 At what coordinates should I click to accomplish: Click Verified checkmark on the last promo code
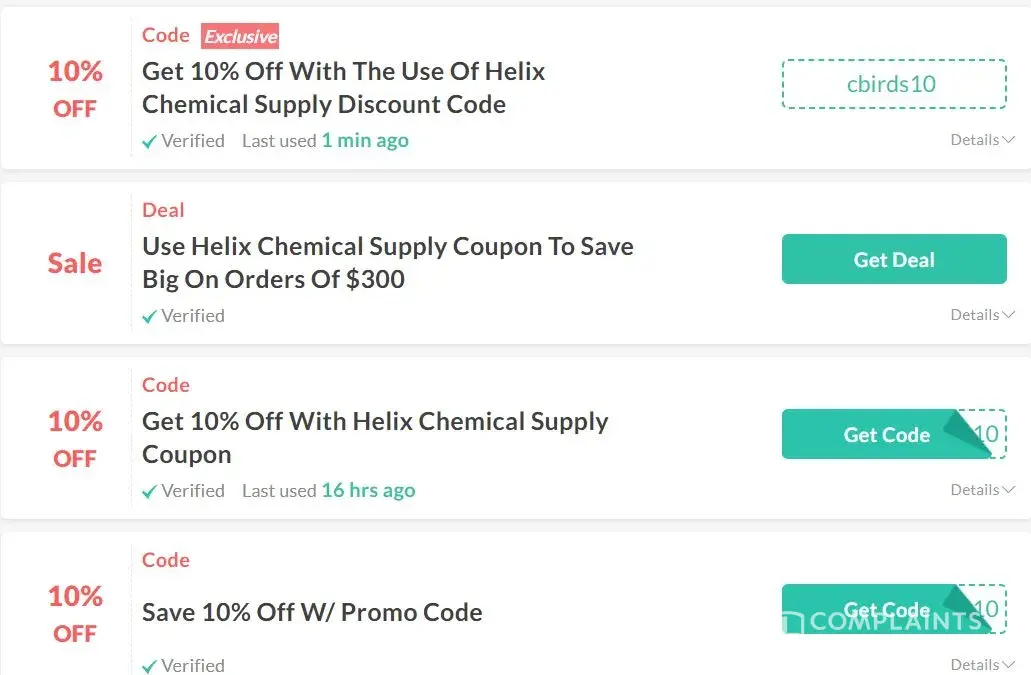pyautogui.click(x=150, y=666)
